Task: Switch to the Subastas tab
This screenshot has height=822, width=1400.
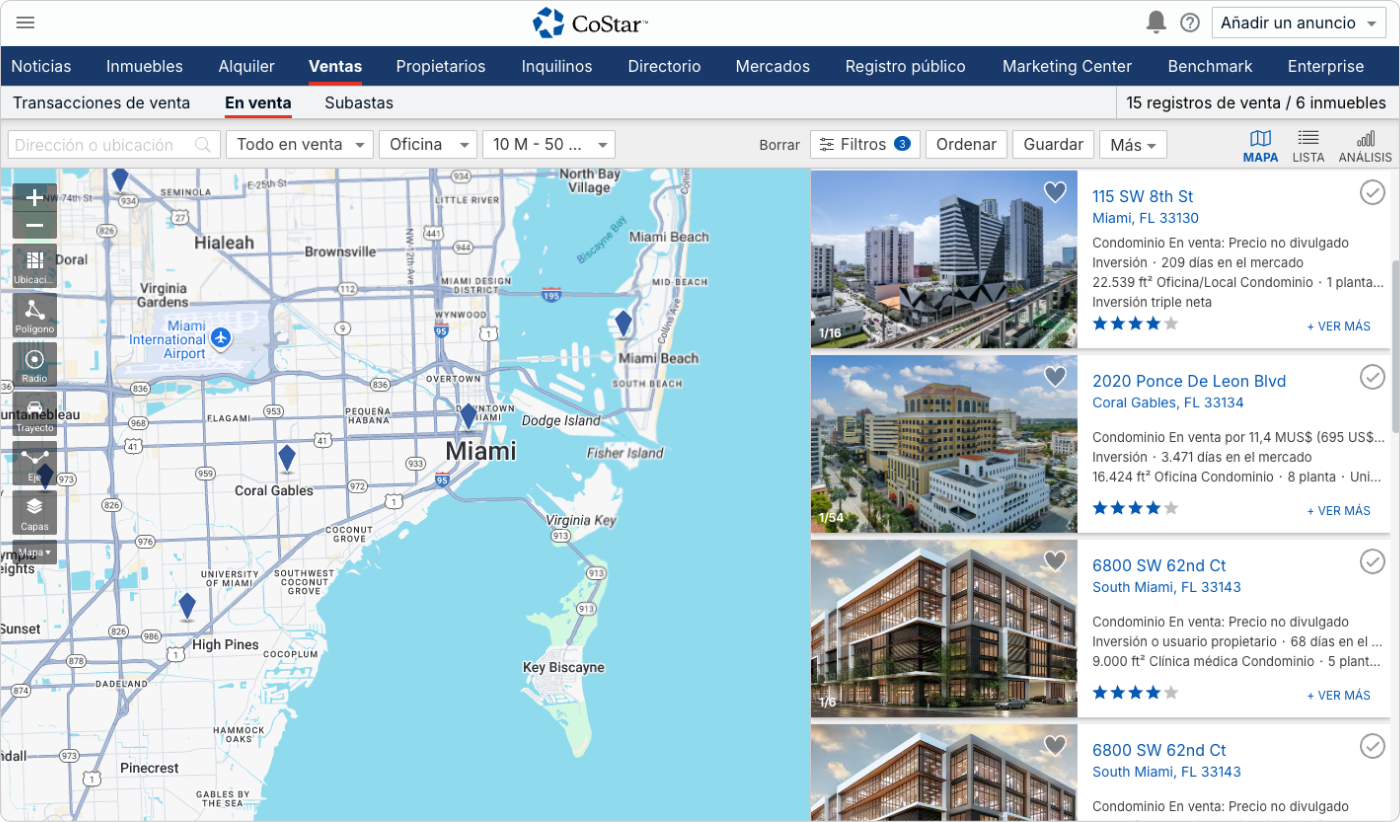Action: (x=359, y=103)
